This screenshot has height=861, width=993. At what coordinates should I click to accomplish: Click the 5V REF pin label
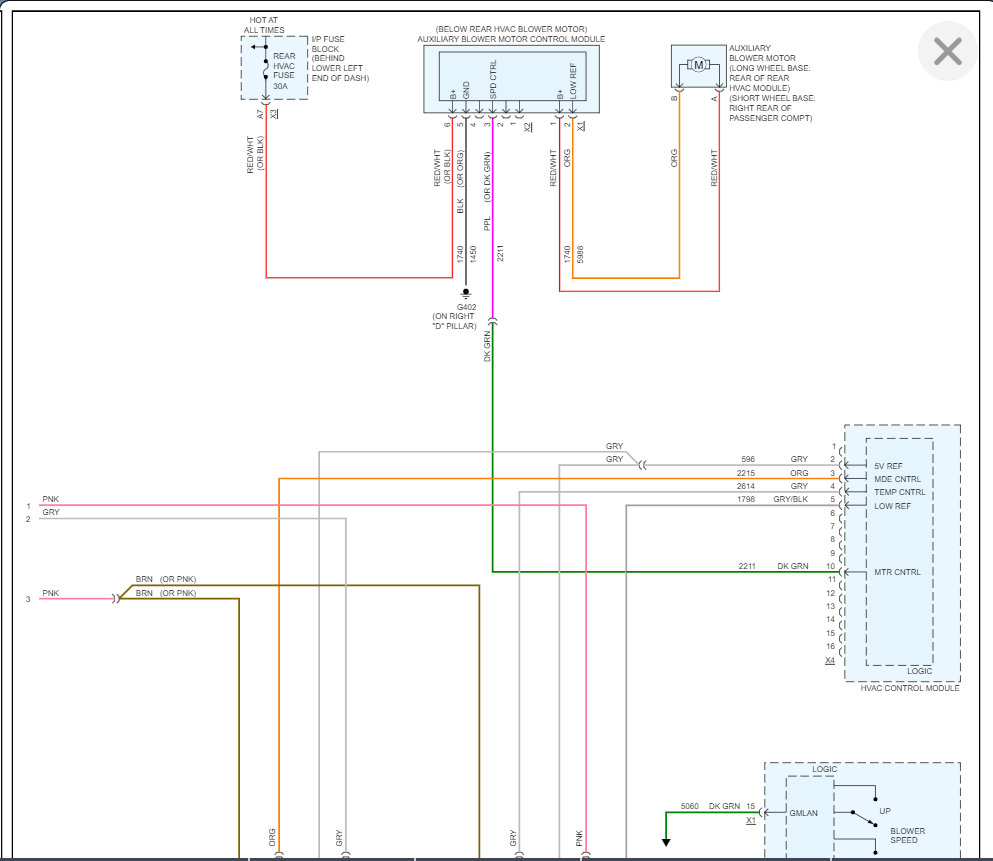887,466
